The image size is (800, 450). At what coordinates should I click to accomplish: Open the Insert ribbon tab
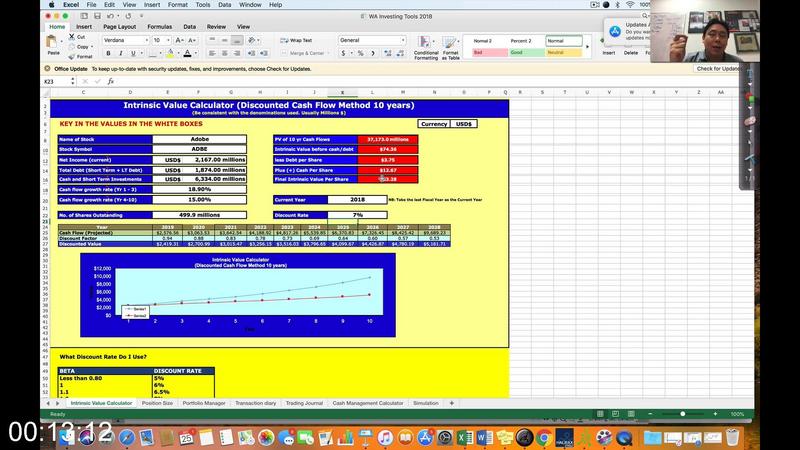point(84,27)
